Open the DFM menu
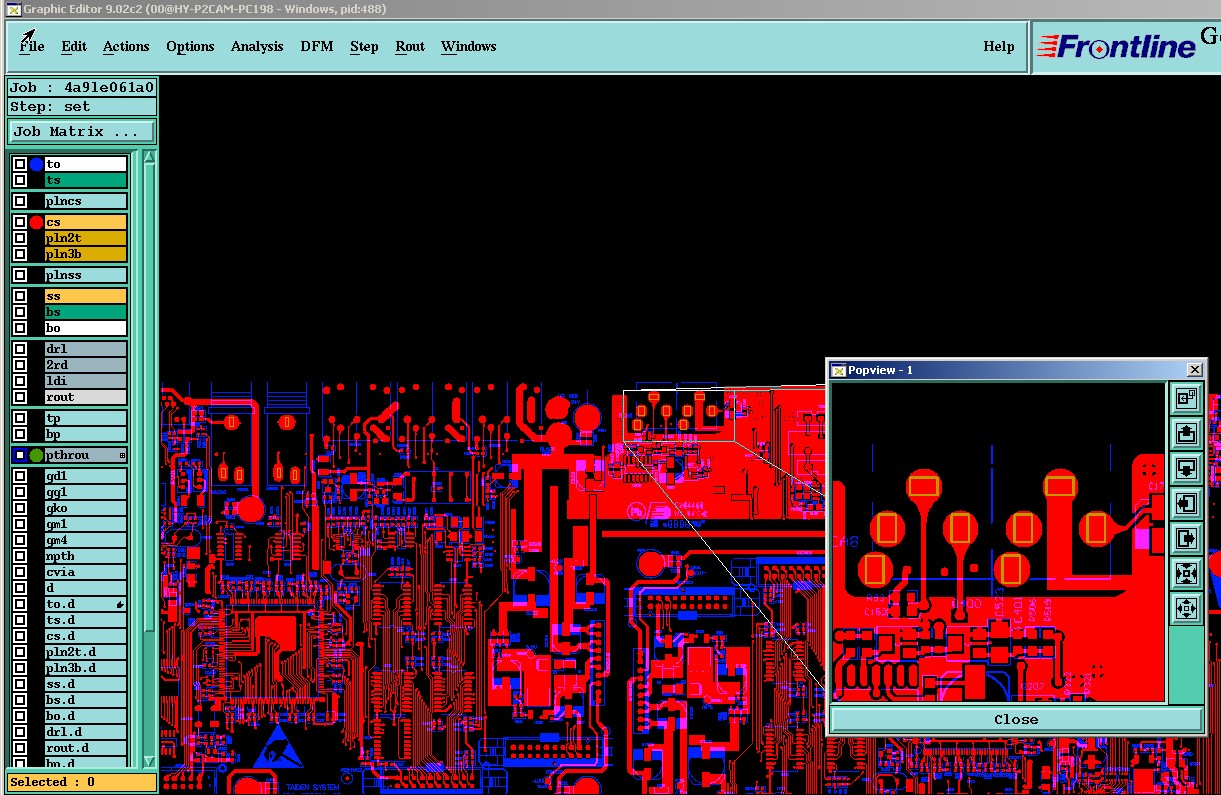1221x795 pixels. coord(317,46)
